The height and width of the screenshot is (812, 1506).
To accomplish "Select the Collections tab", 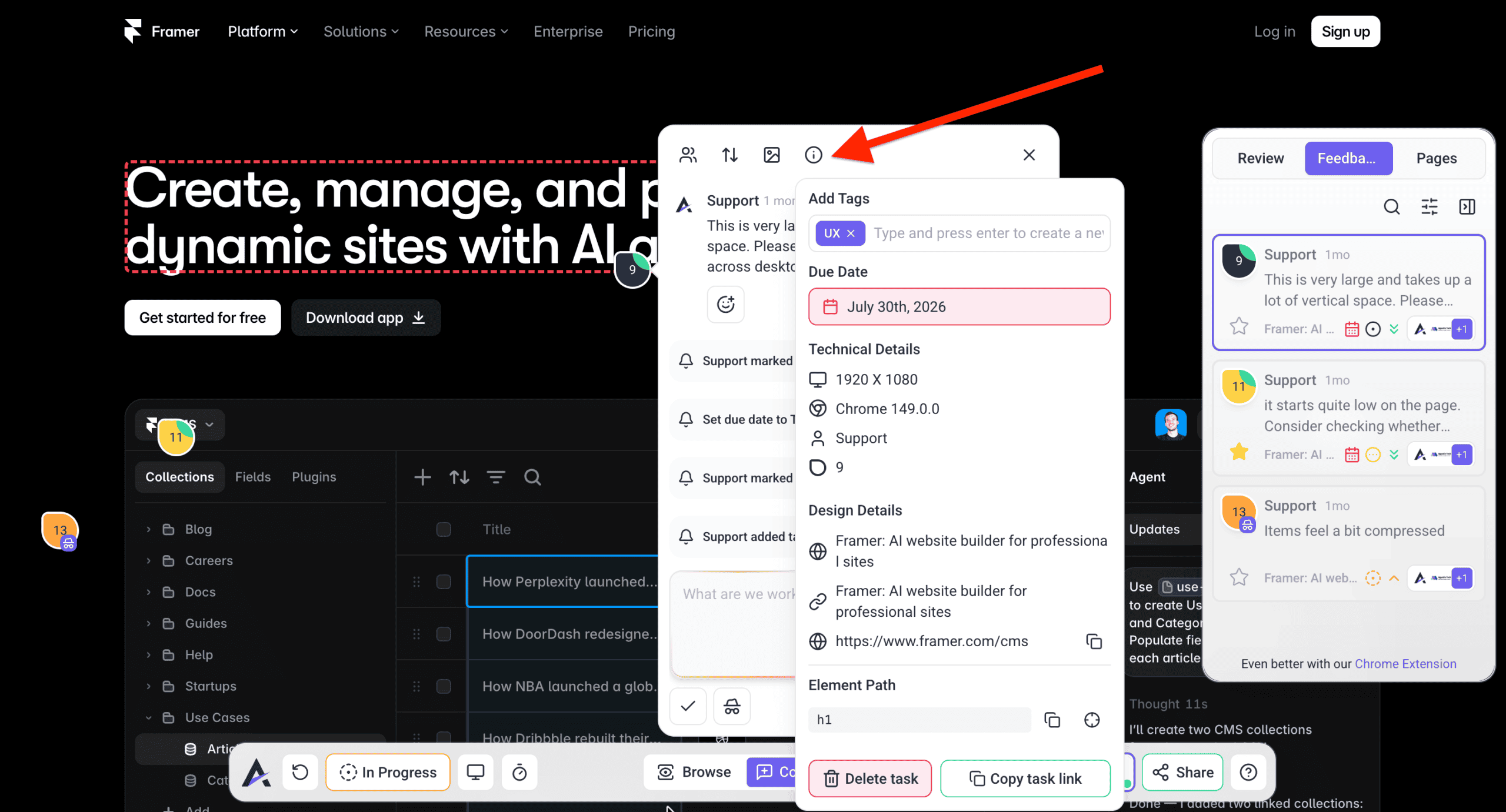I will (x=179, y=477).
